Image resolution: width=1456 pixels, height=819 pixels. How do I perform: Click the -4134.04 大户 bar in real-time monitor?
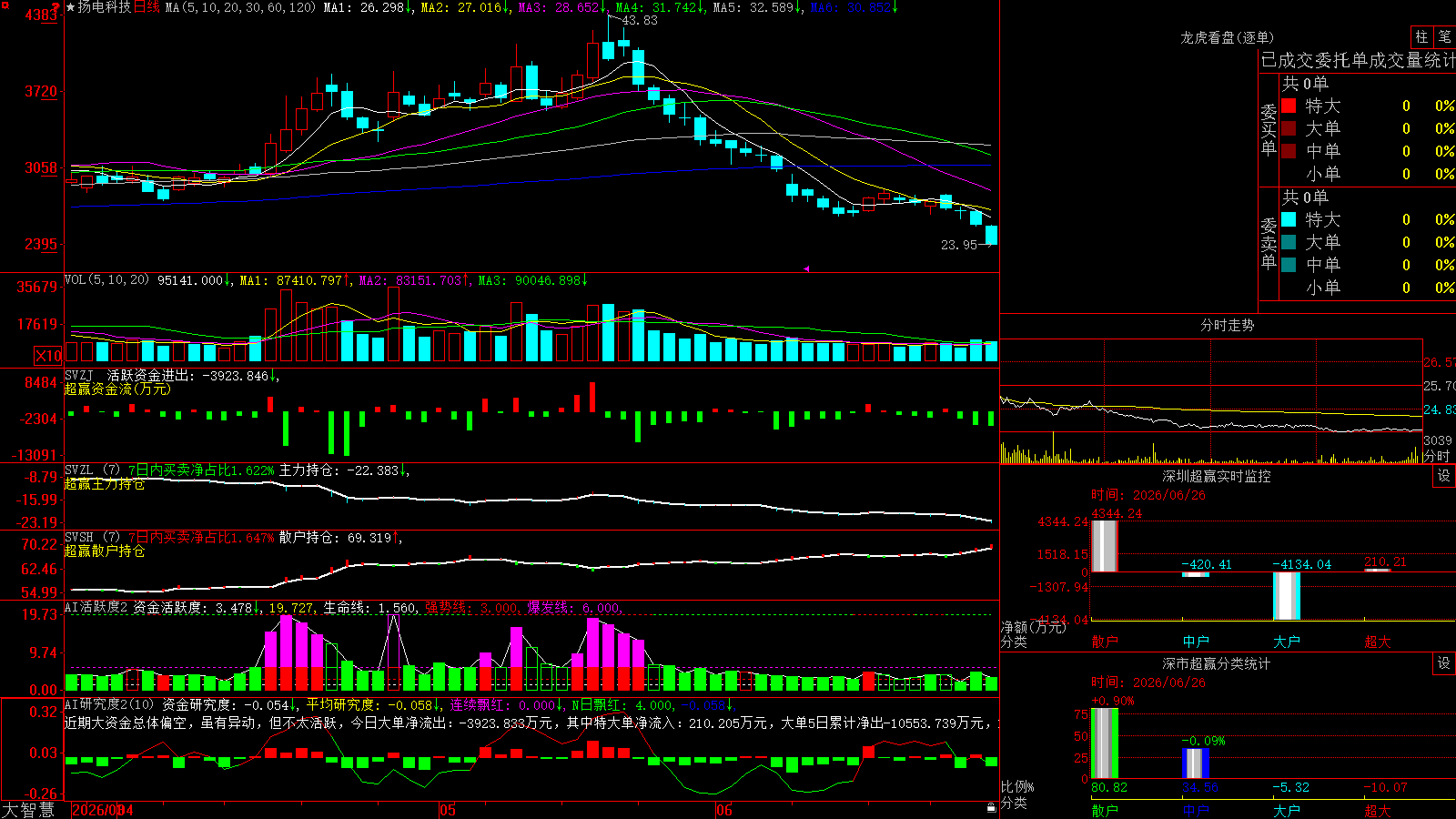(1287, 596)
